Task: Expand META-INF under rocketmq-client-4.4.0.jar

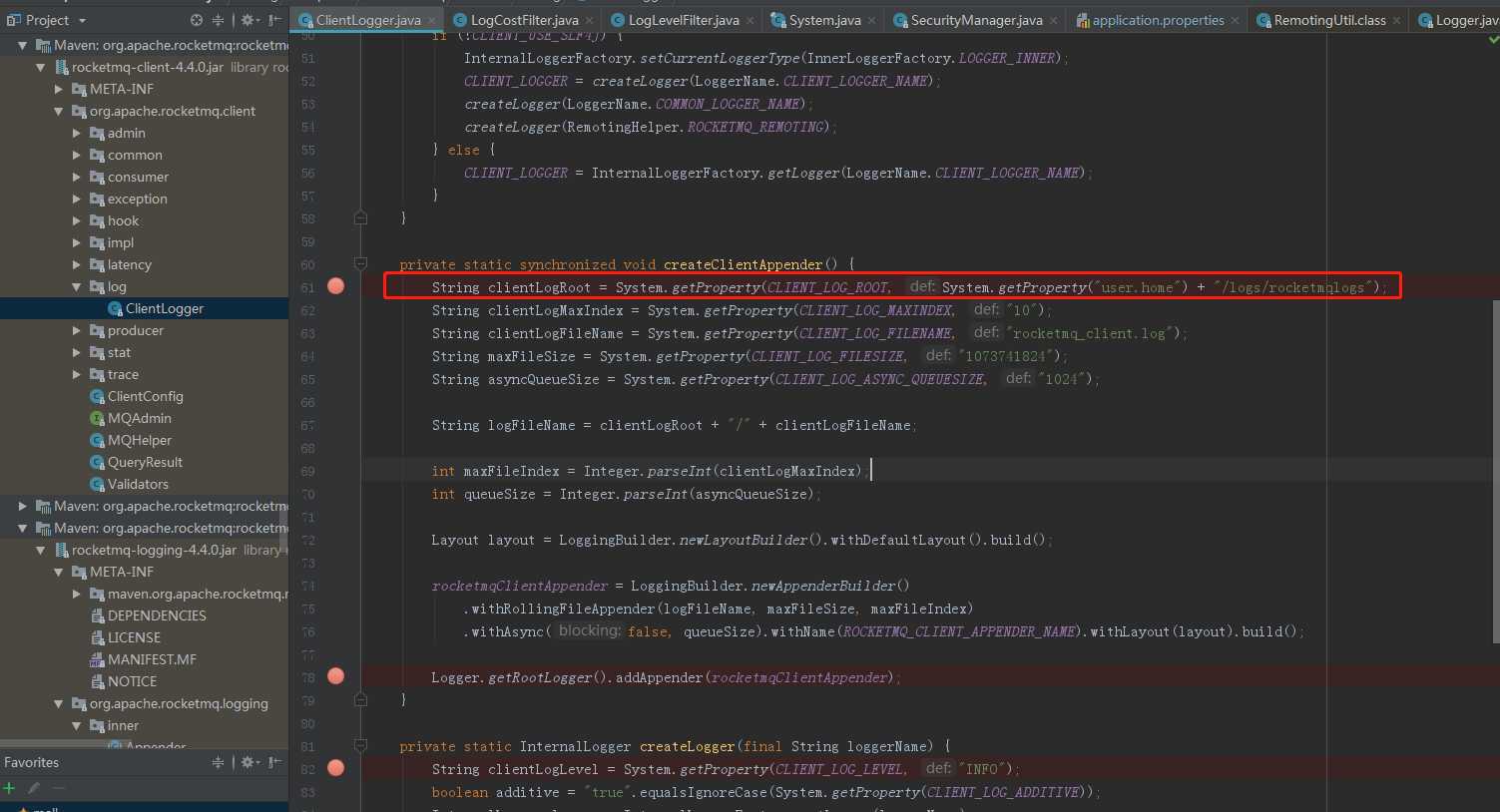Action: click(59, 89)
